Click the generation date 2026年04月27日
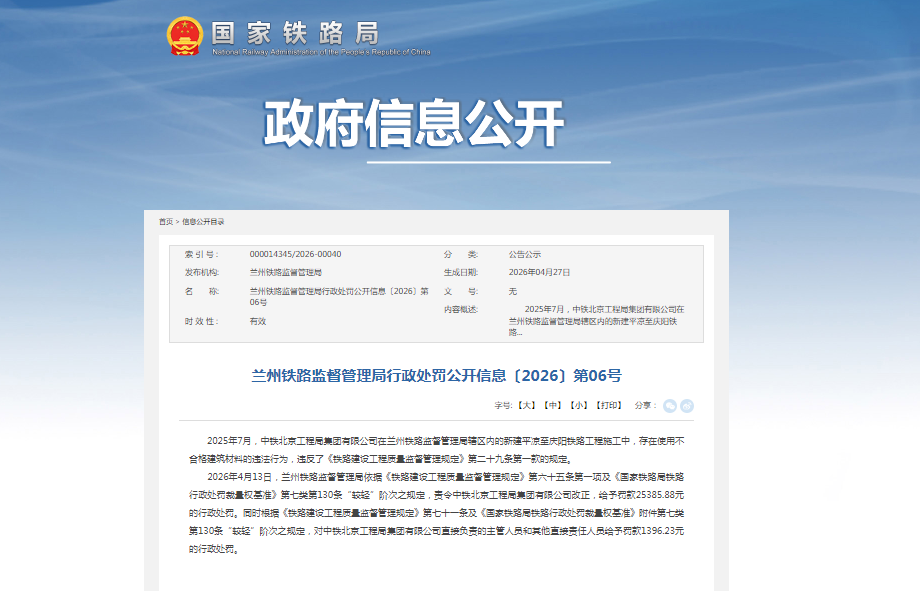Image resolution: width=920 pixels, height=591 pixels. [x=539, y=272]
